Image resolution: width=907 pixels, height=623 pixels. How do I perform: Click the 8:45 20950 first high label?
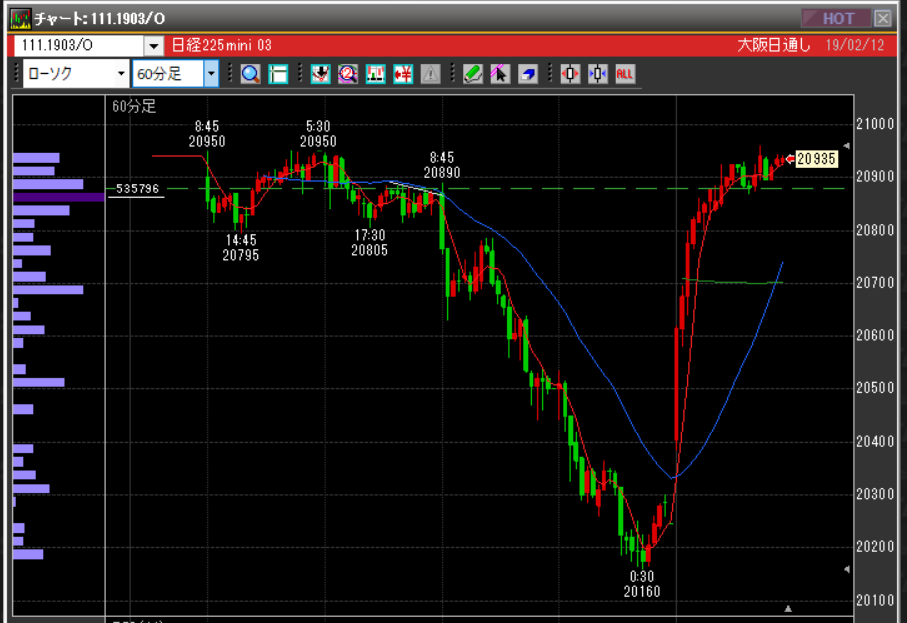(207, 134)
